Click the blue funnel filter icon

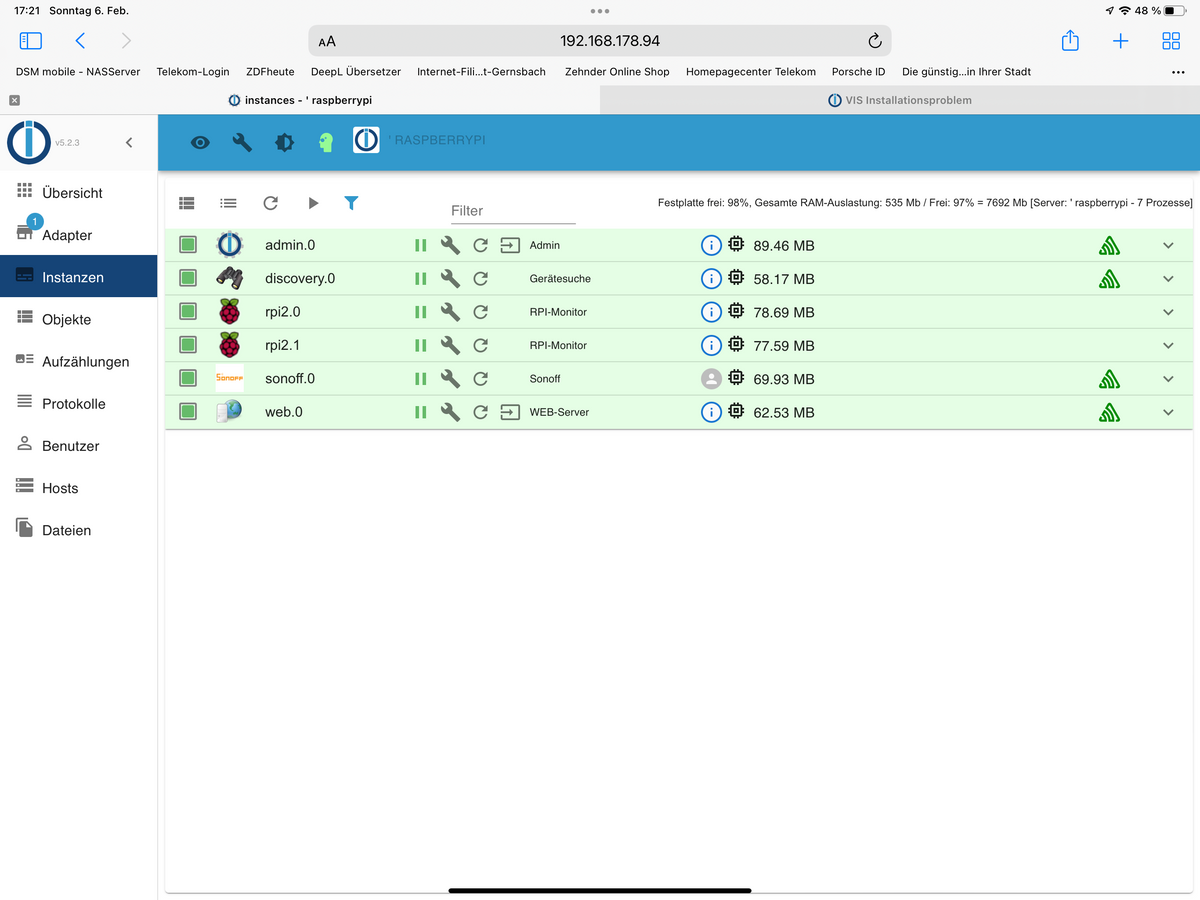[351, 203]
